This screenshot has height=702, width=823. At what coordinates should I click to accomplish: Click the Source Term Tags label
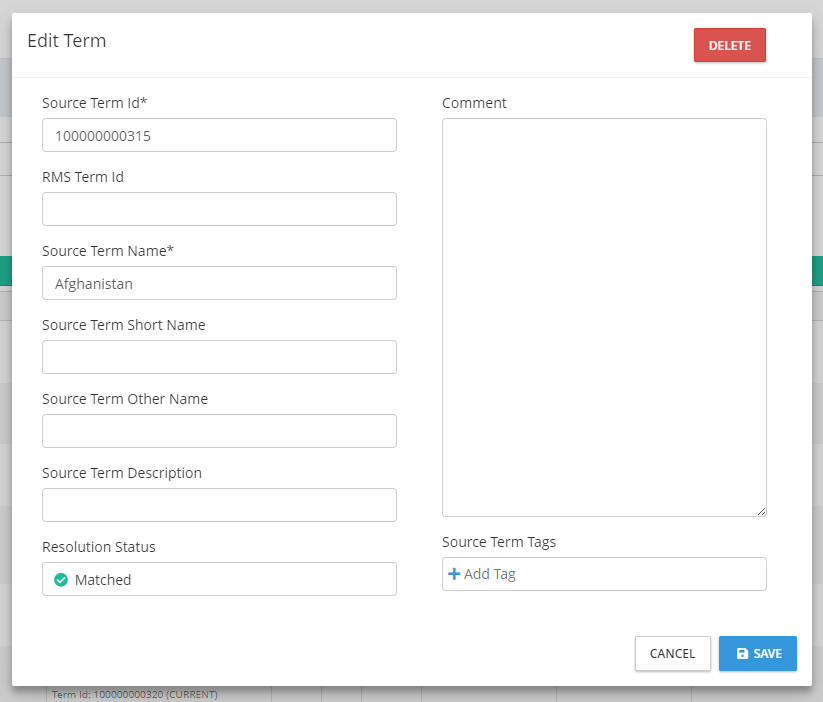pyautogui.click(x=499, y=542)
